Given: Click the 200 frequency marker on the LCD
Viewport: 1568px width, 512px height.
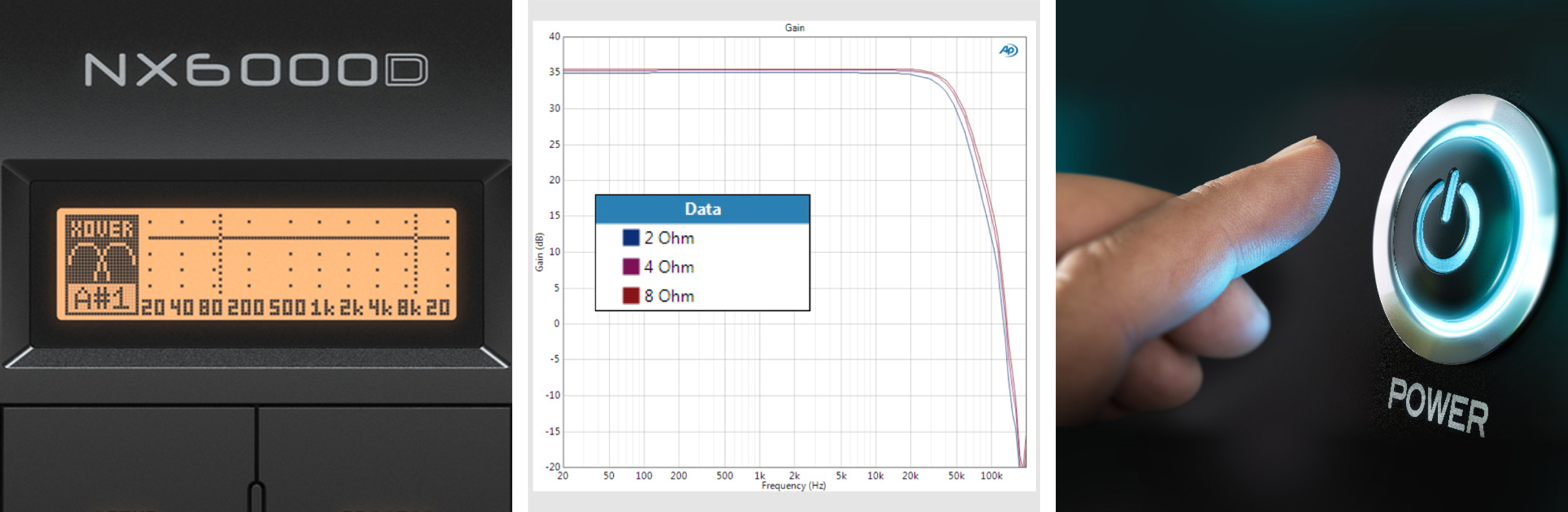Looking at the screenshot, I should tap(245, 308).
